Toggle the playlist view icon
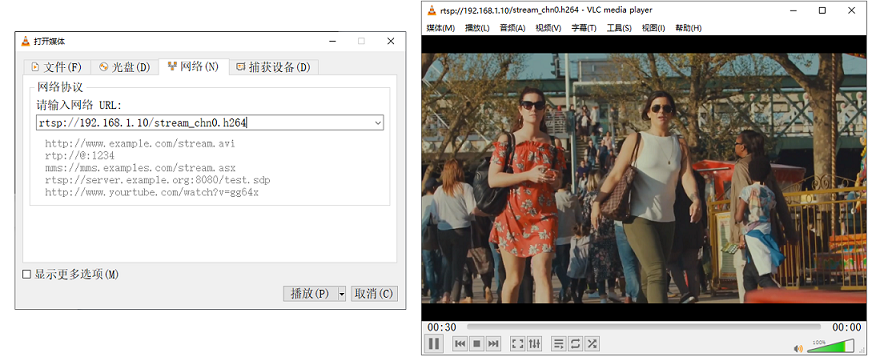Image resolution: width=876 pixels, height=361 pixels. 559,344
